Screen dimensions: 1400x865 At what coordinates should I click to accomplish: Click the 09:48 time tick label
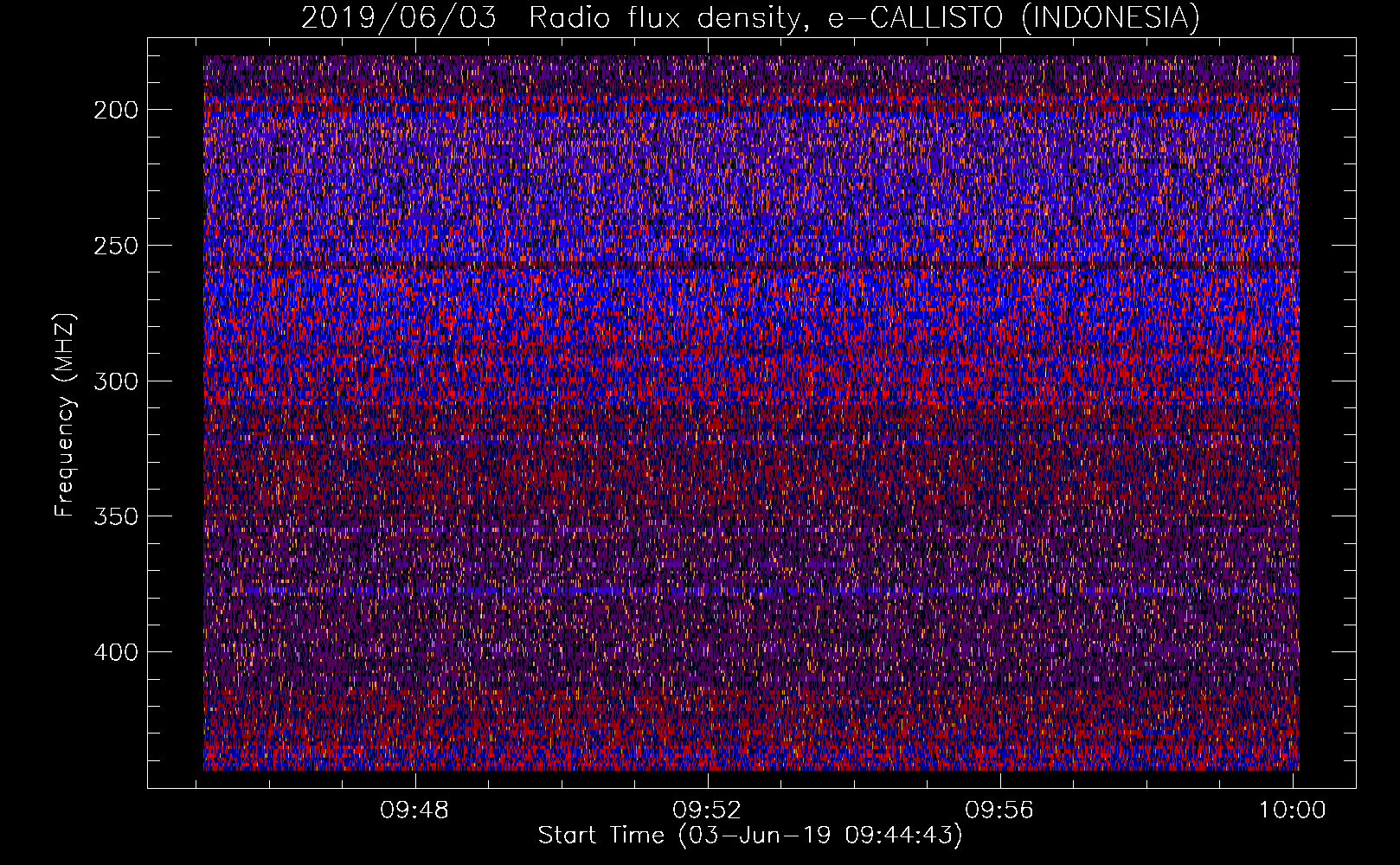point(414,811)
